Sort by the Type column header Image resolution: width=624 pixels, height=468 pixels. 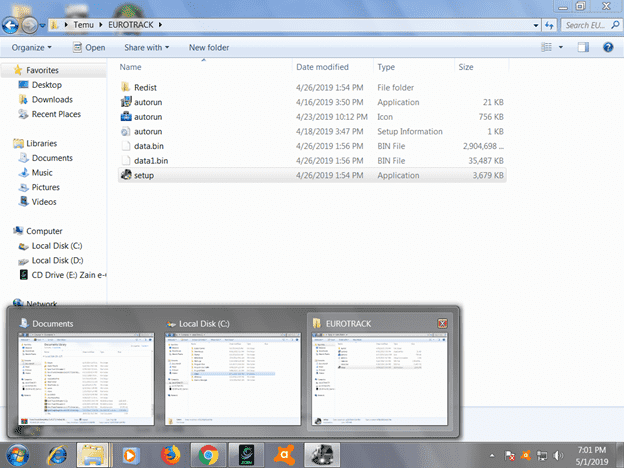point(386,67)
